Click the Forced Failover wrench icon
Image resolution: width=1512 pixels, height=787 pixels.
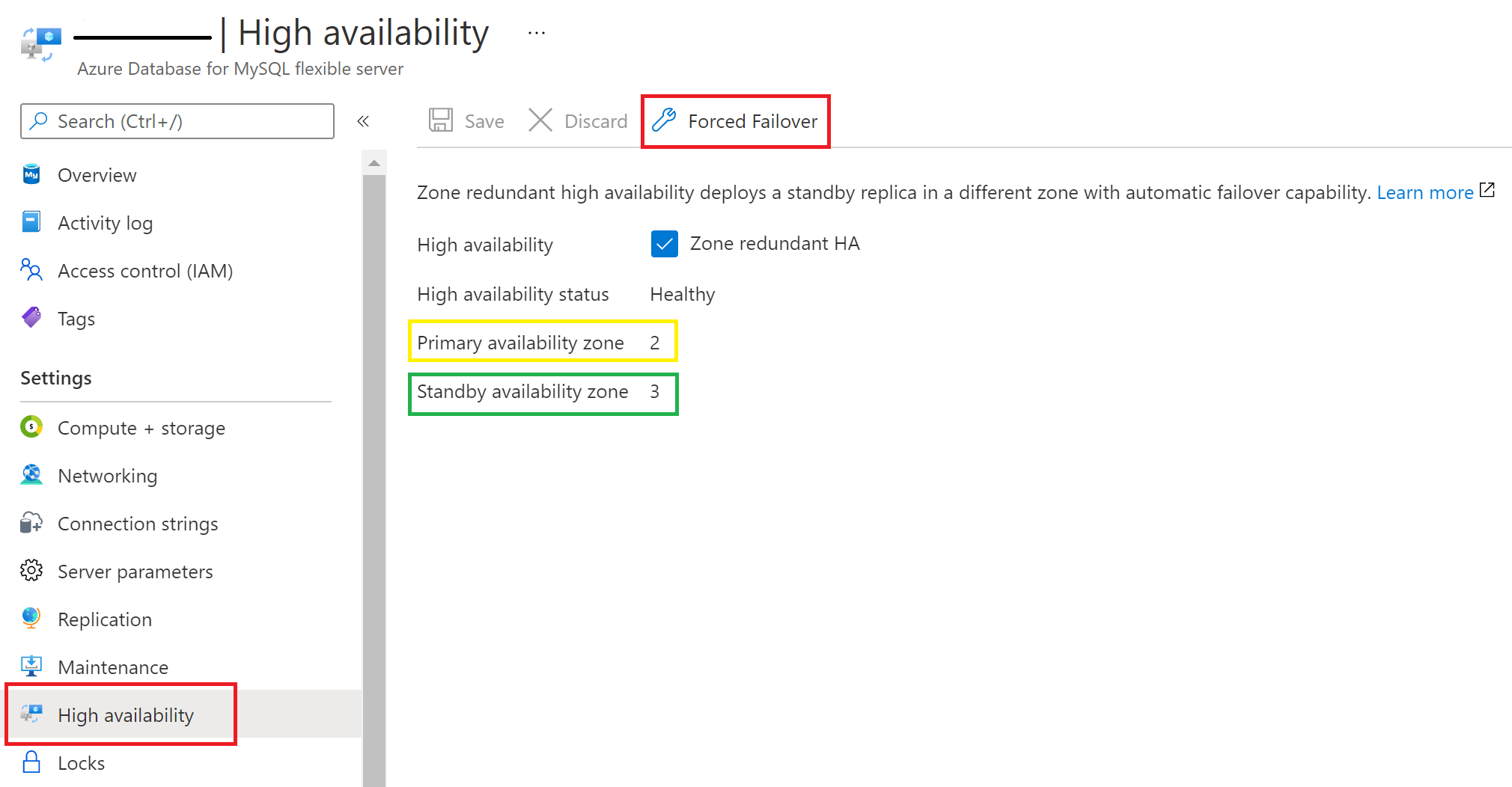(664, 120)
